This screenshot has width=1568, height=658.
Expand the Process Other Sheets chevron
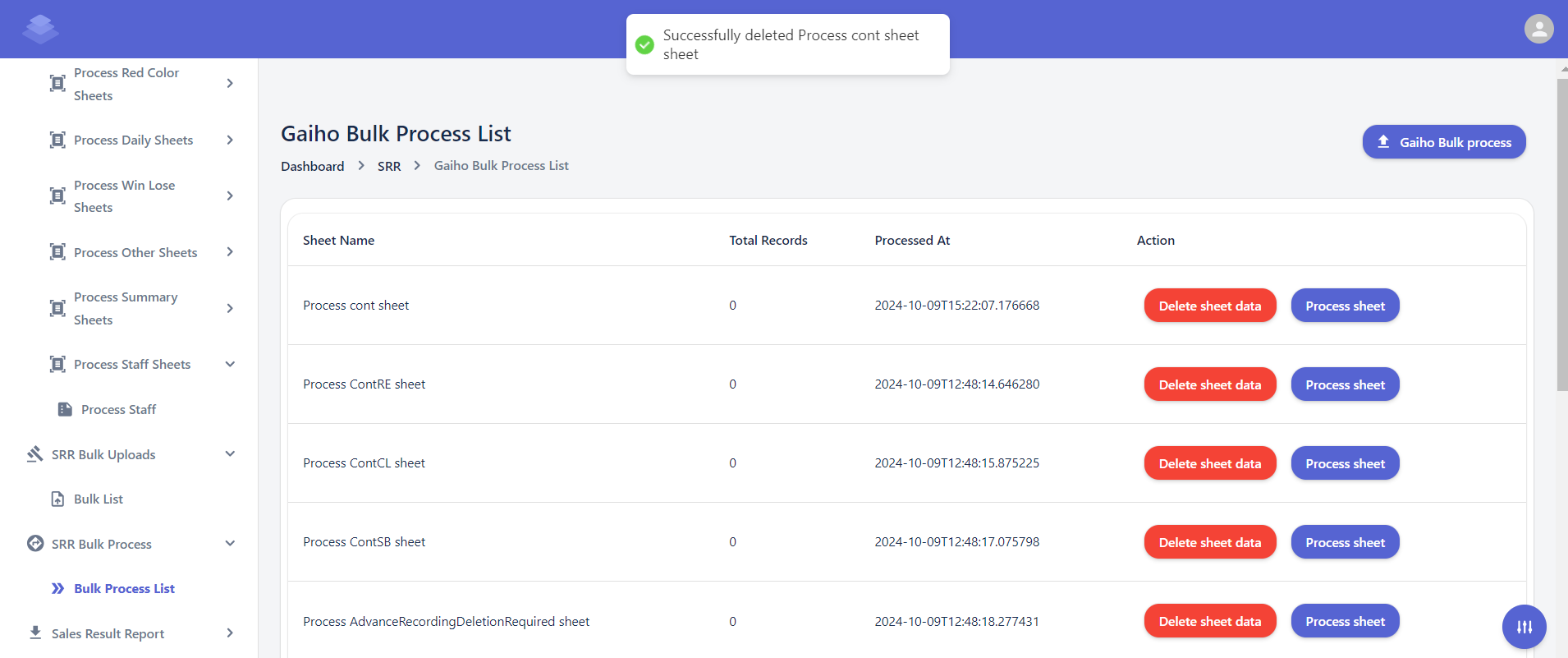click(230, 252)
